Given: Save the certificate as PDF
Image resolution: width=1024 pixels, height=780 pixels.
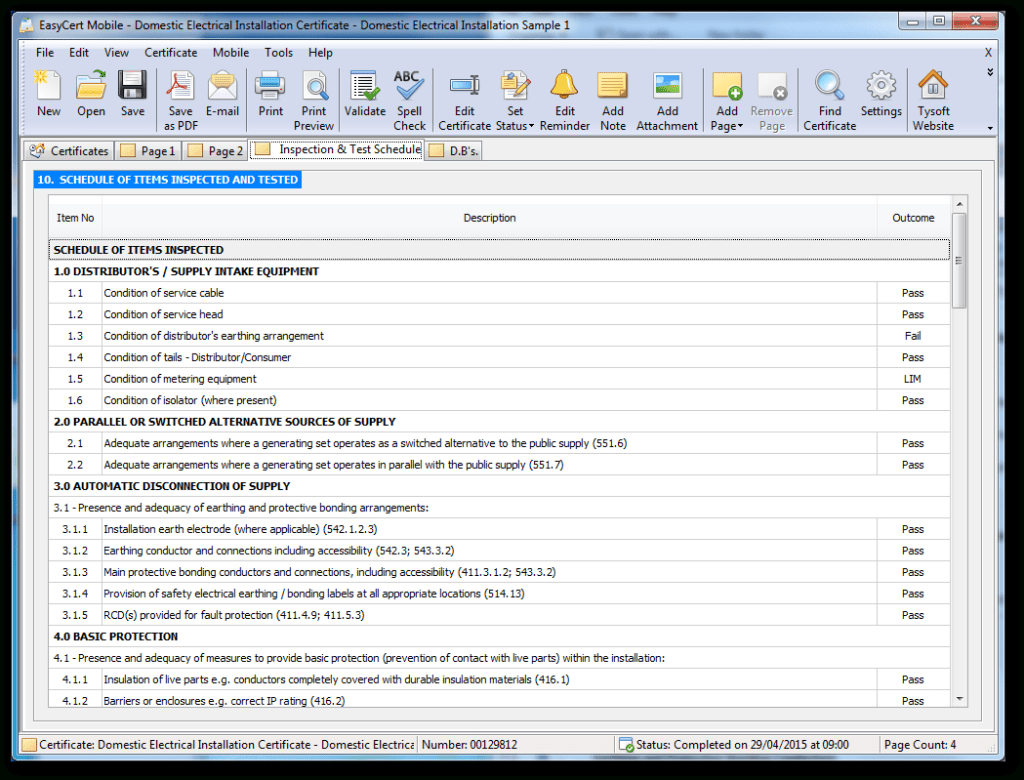Looking at the screenshot, I should click(x=180, y=95).
